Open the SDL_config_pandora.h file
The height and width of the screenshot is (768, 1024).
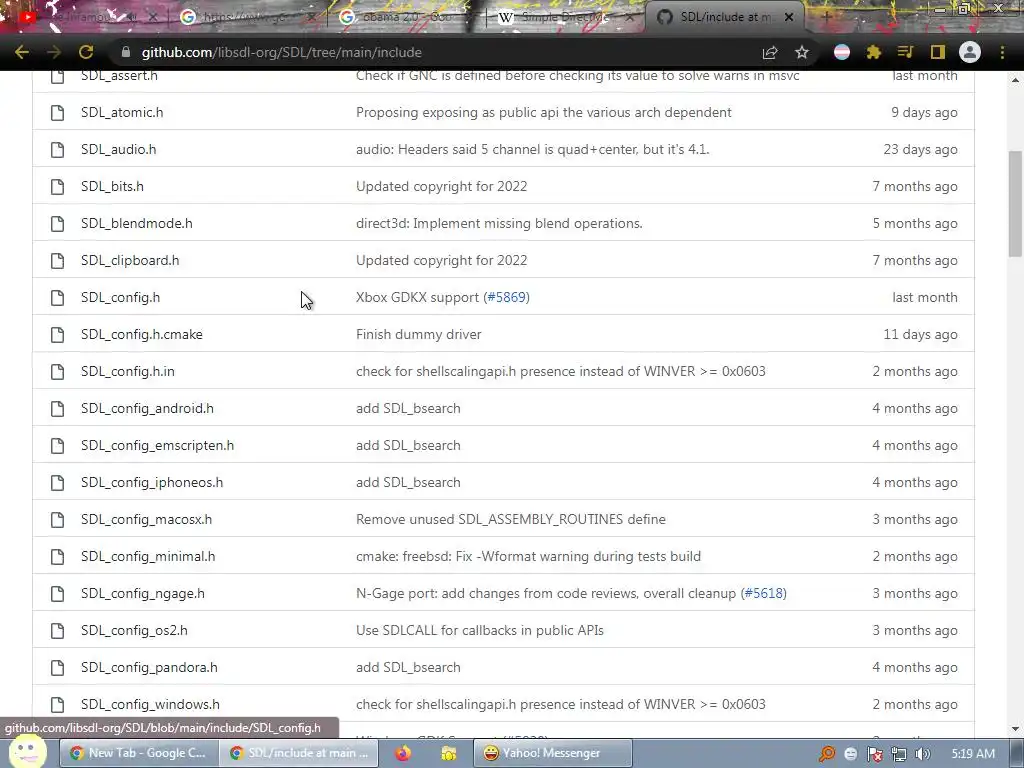pos(149,667)
